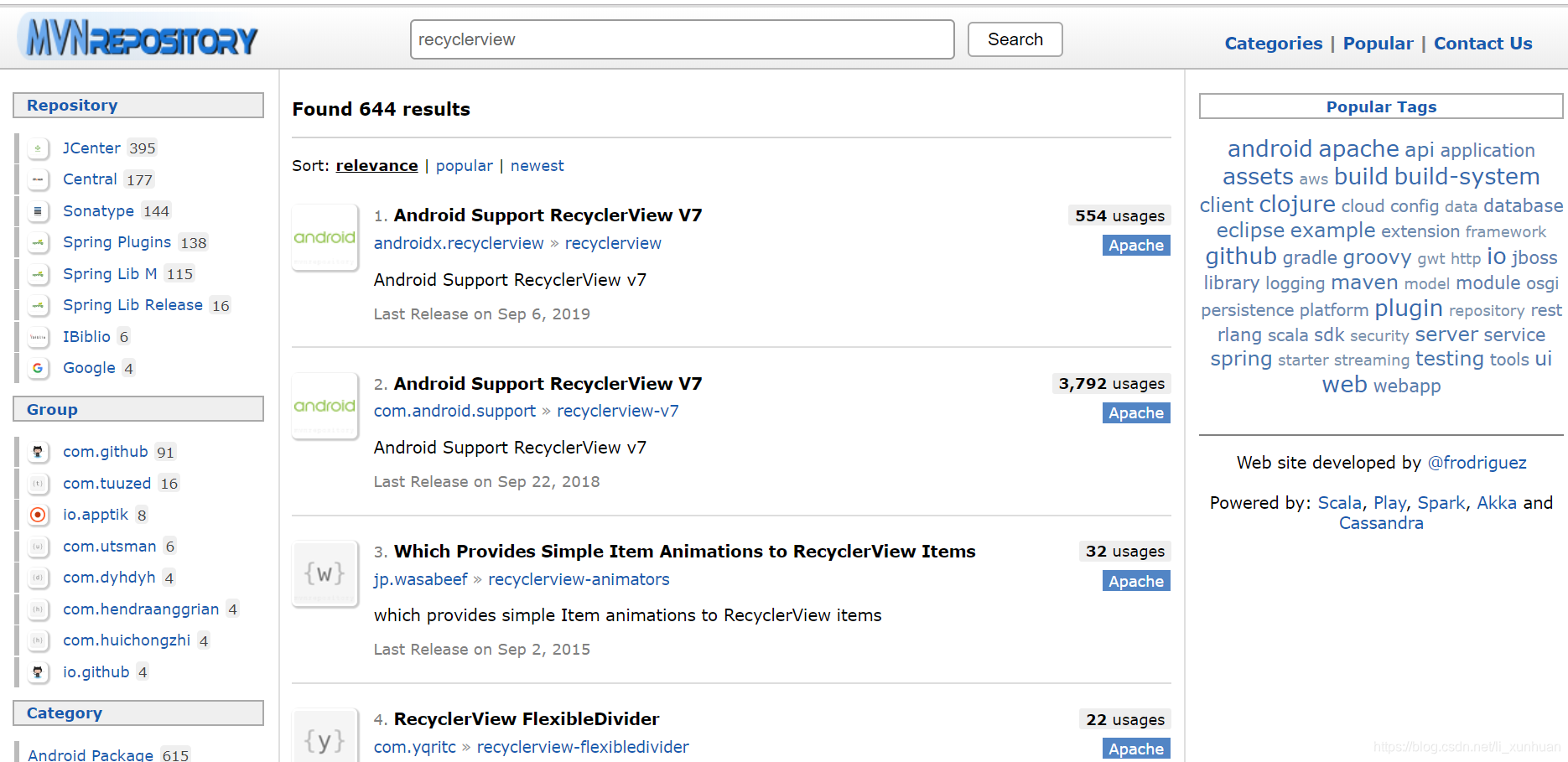Click the Google repository icon
Screen dimensions: 1568x762
click(38, 368)
